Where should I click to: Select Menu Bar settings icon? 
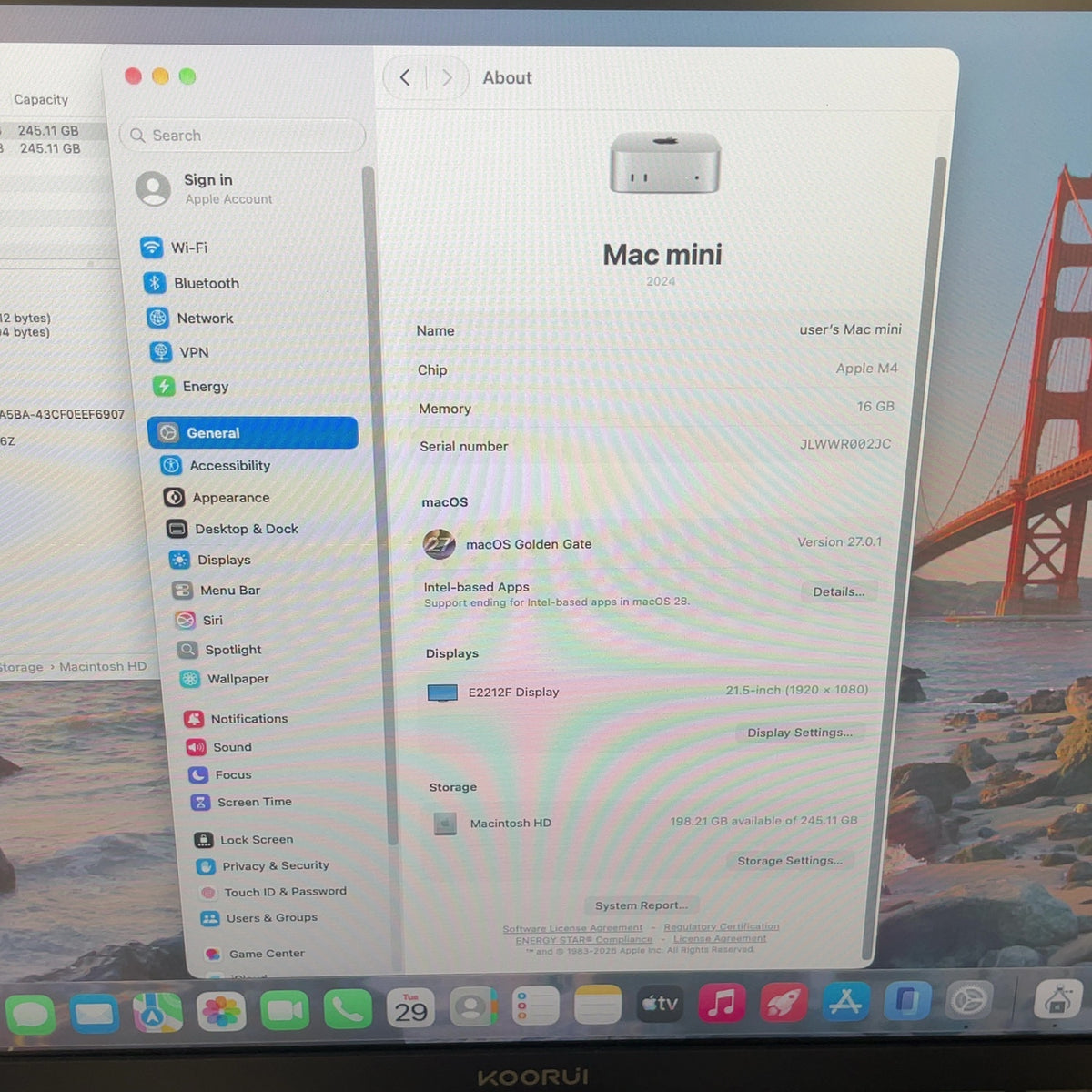(182, 590)
